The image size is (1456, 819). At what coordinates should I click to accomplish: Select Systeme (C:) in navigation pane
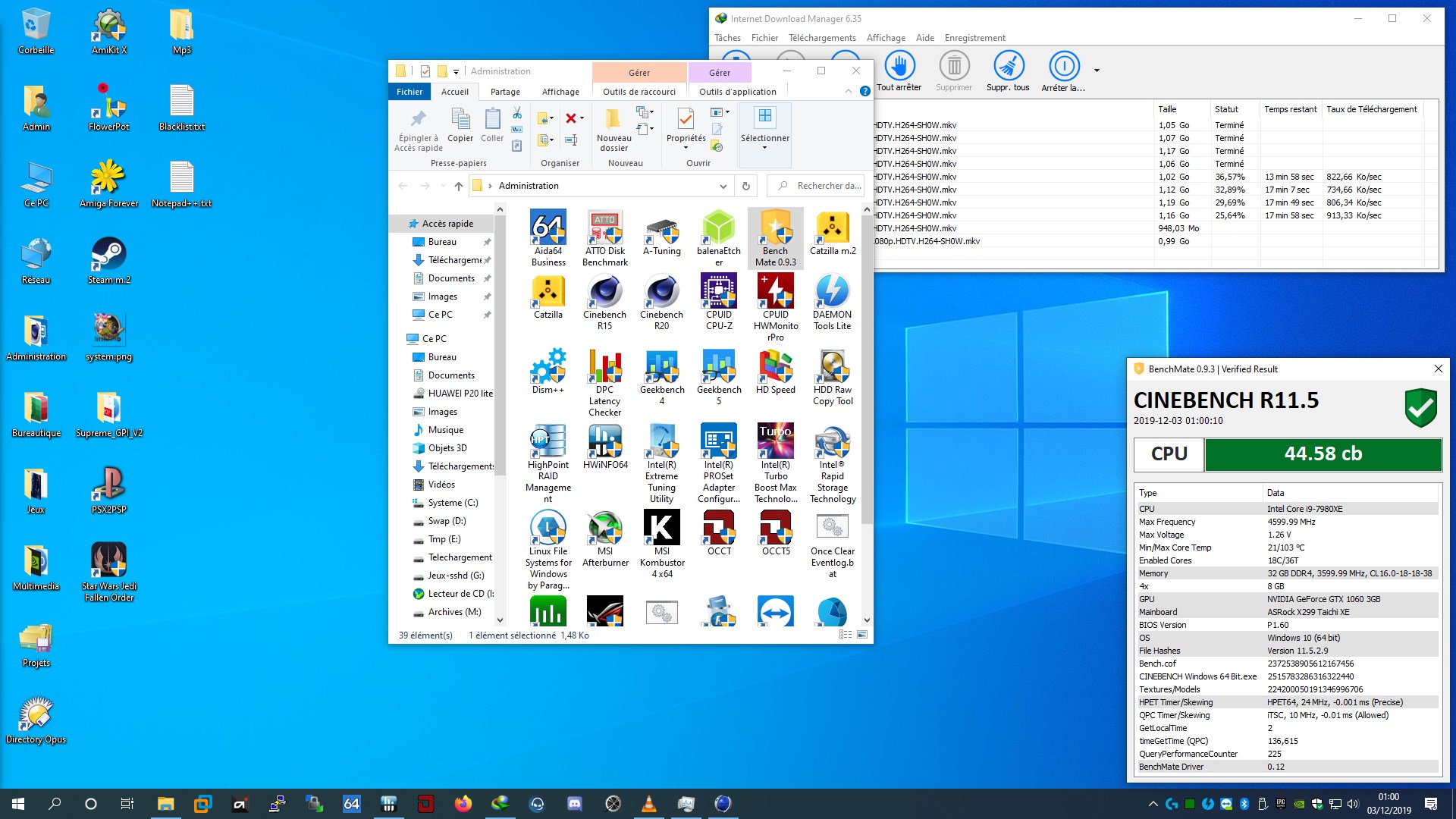453,503
